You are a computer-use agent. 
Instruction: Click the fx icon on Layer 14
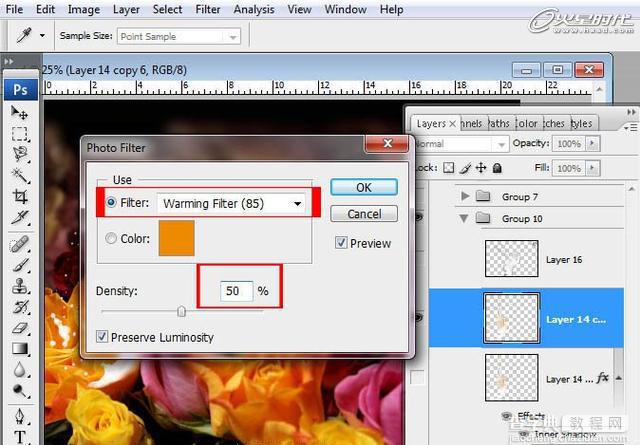click(602, 378)
